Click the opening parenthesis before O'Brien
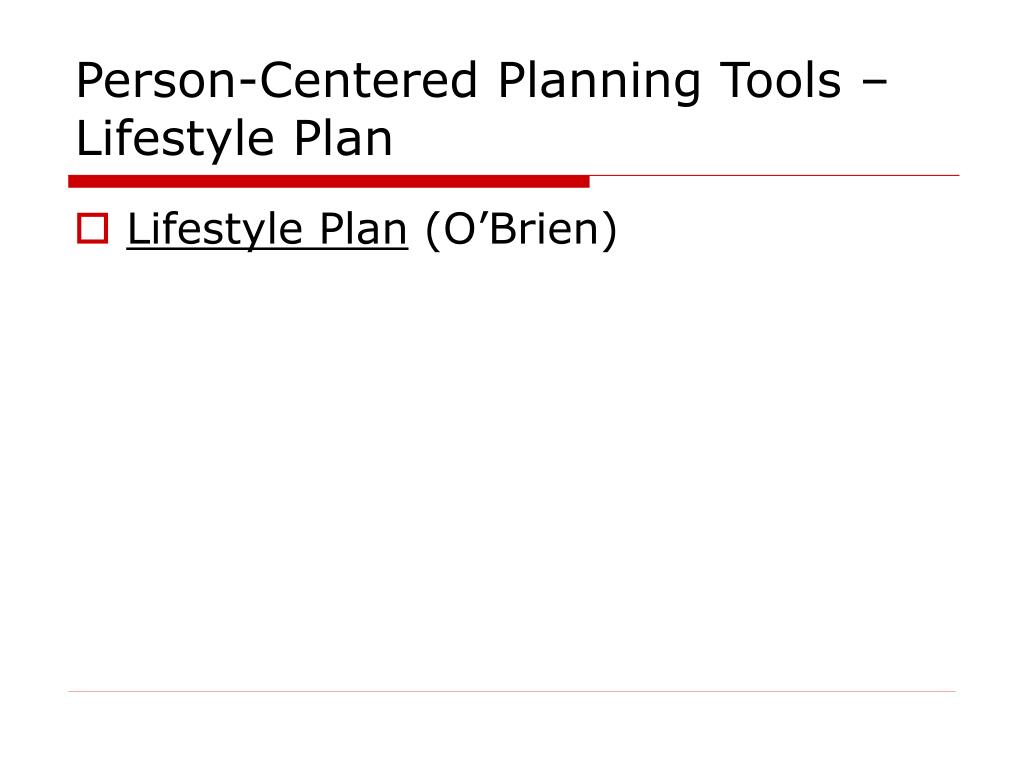The height and width of the screenshot is (768, 1024). pyautogui.click(x=432, y=230)
